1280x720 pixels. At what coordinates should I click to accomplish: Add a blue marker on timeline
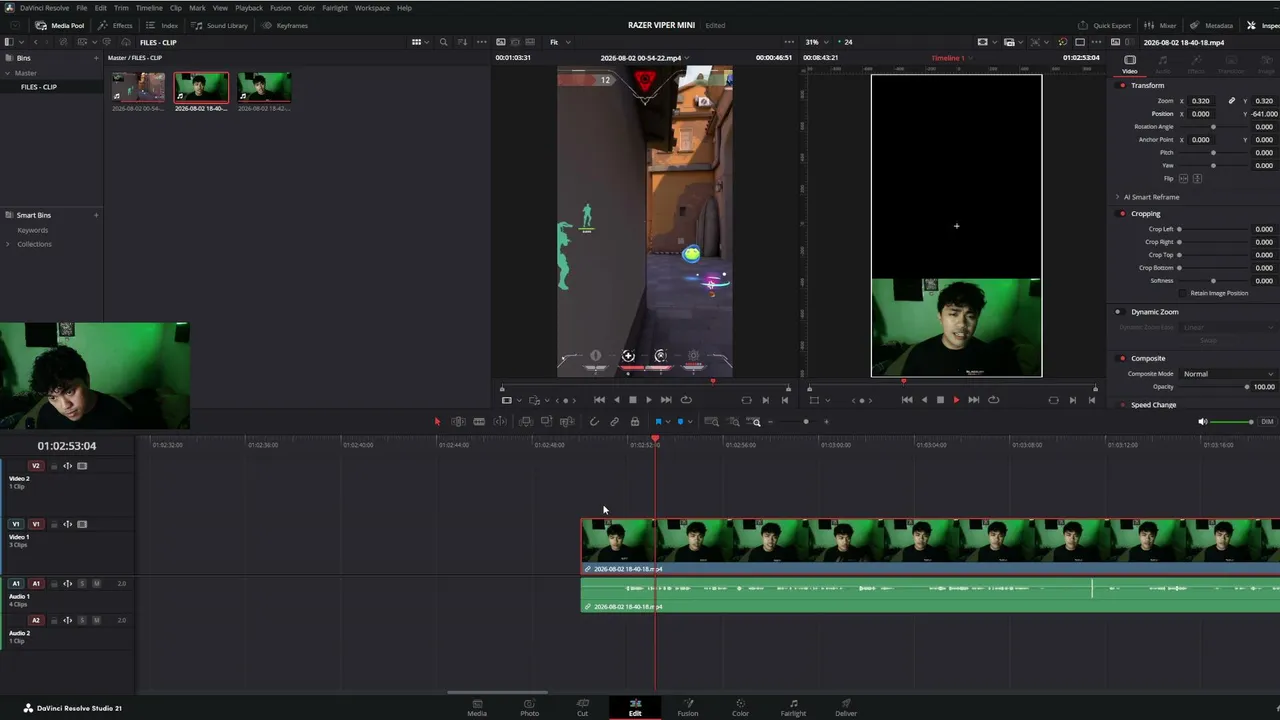pos(680,422)
